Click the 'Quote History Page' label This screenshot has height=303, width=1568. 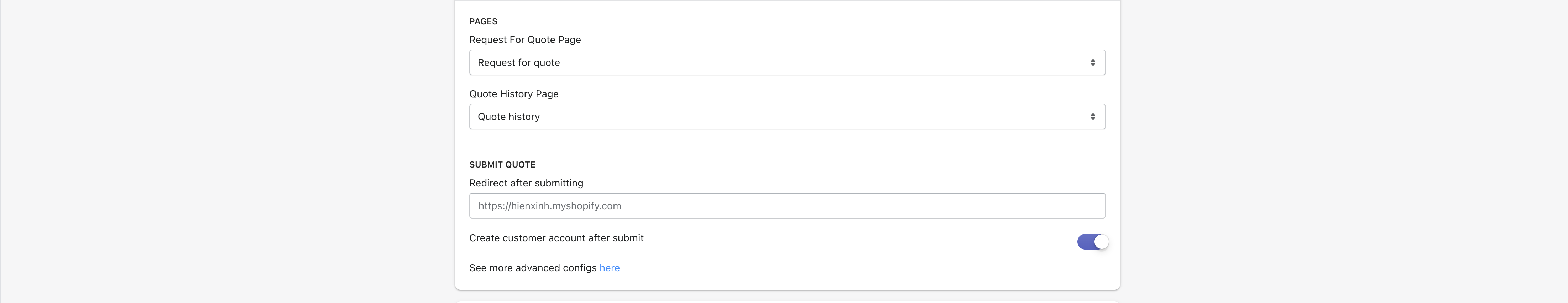click(514, 94)
